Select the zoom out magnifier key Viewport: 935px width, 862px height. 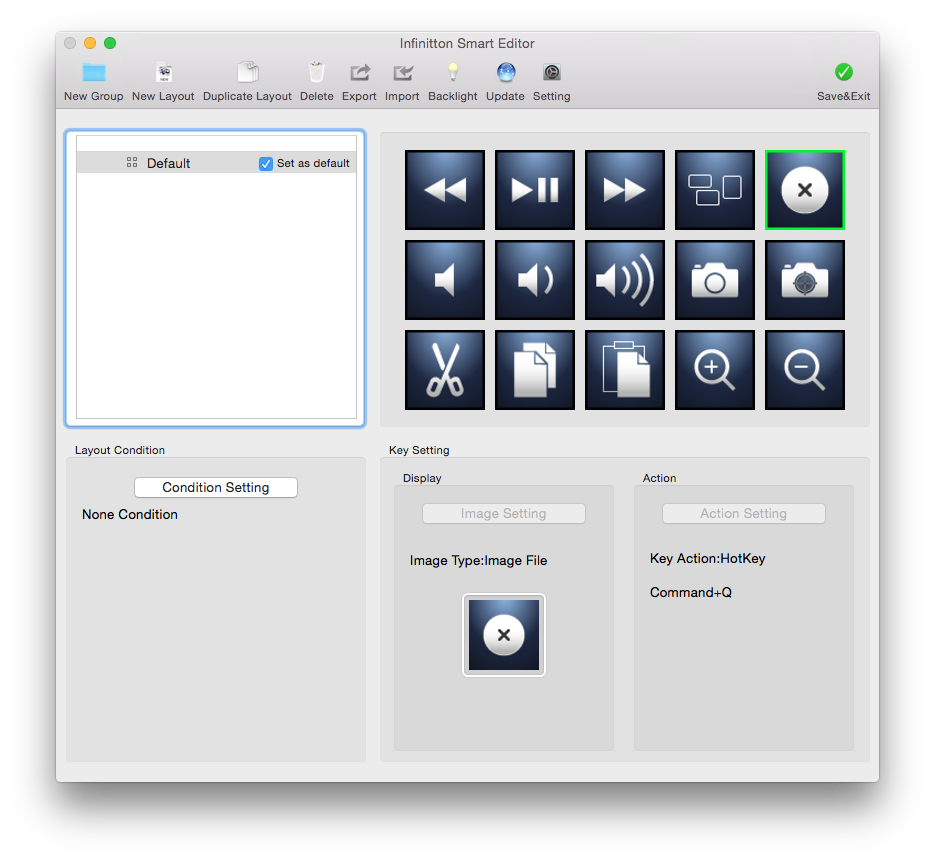805,370
